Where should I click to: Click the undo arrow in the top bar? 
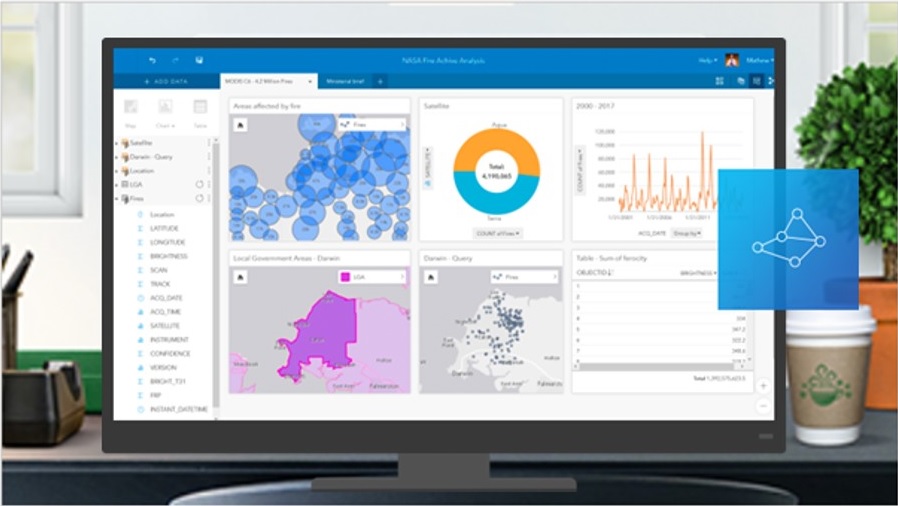point(152,60)
